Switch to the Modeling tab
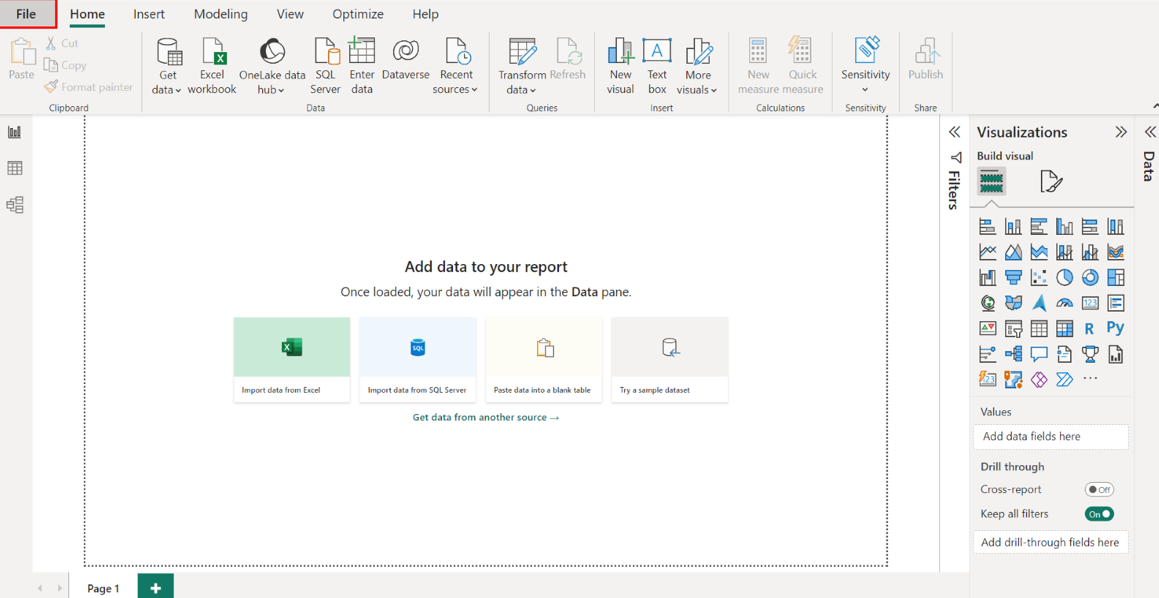This screenshot has width=1159, height=598. 220,14
